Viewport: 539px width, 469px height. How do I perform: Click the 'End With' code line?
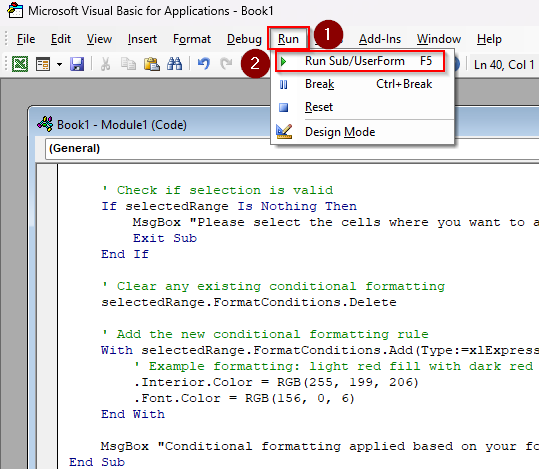point(133,414)
